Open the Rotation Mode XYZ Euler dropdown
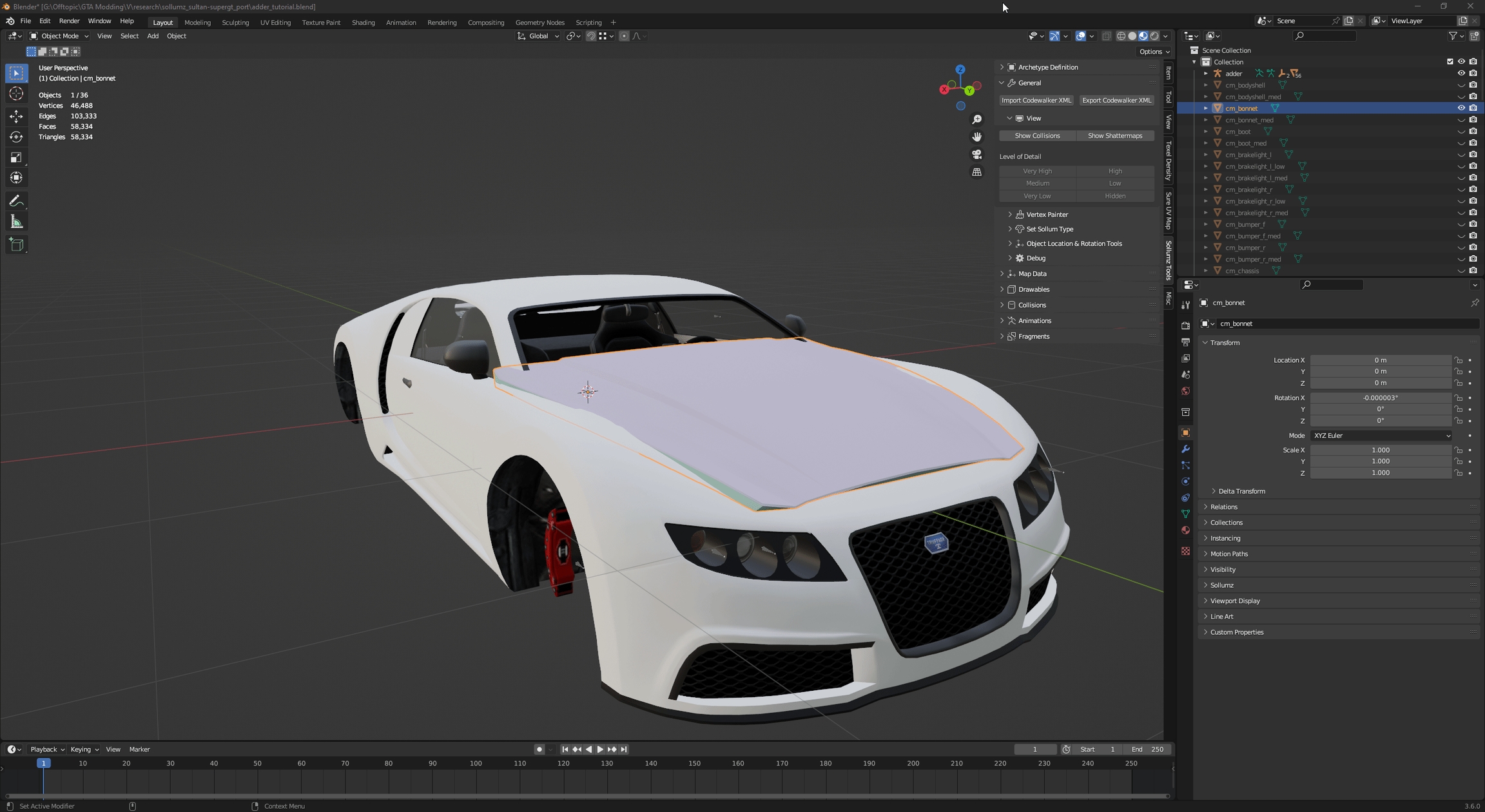The image size is (1485, 812). coord(1381,436)
